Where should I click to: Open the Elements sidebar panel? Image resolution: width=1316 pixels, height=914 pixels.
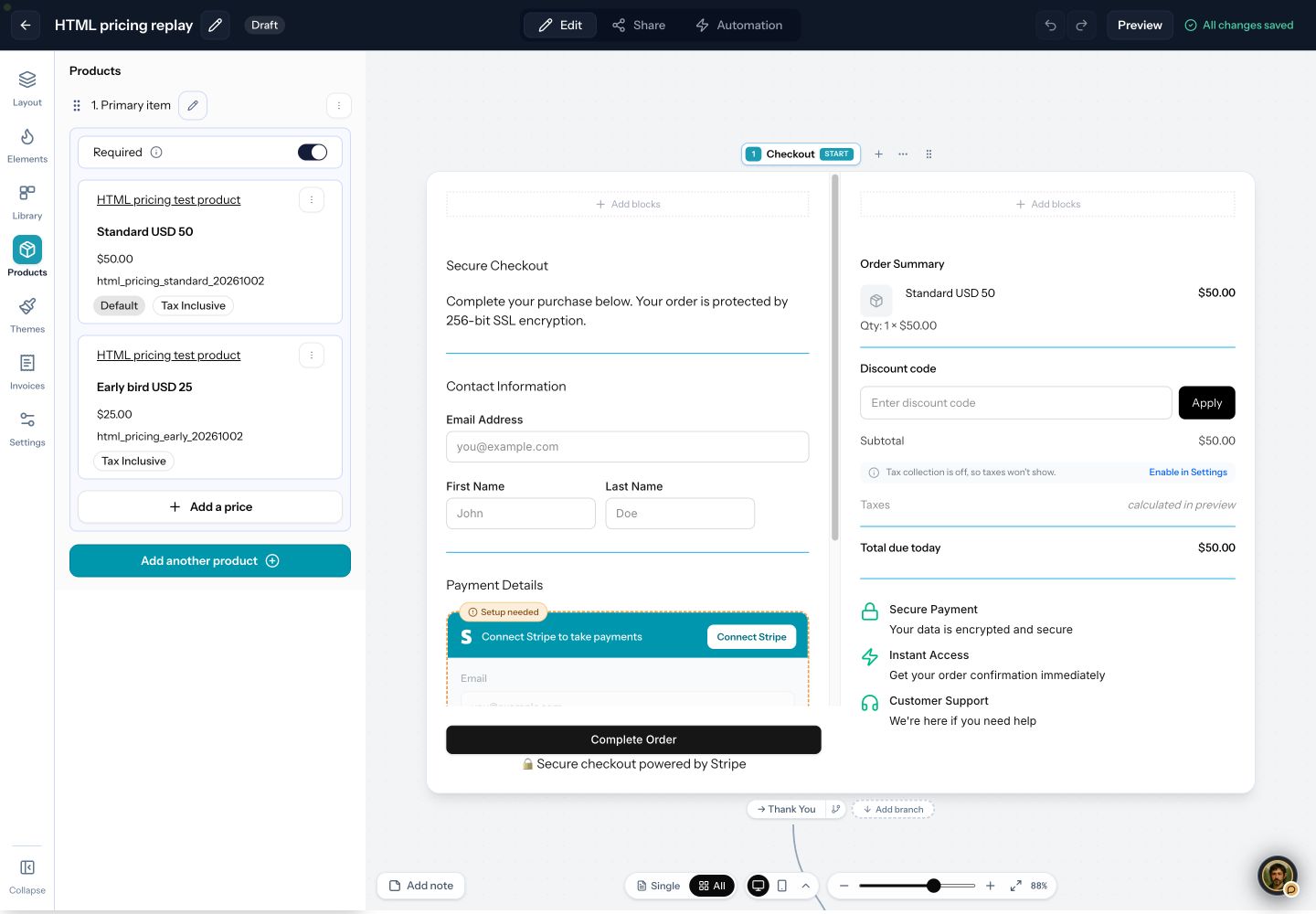27,145
